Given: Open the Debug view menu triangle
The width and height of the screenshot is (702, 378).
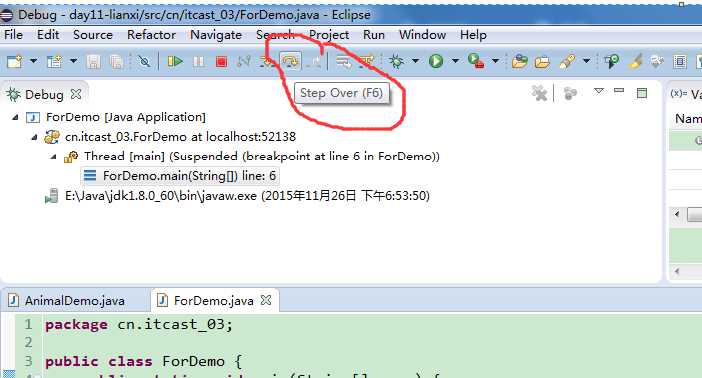Looking at the screenshot, I should pos(599,91).
